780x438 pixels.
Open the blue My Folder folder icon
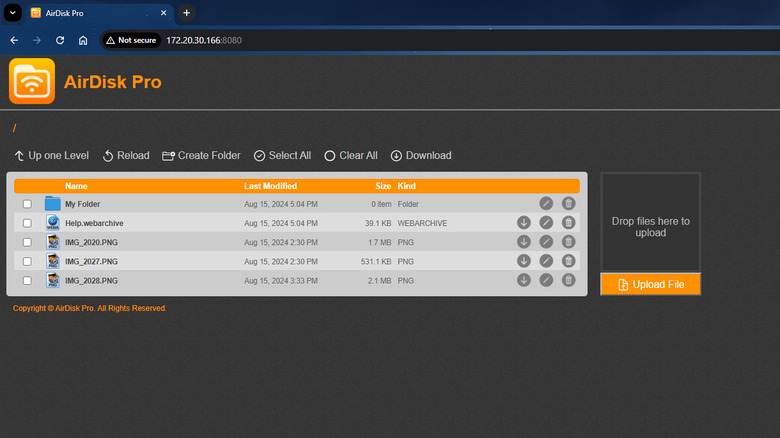click(x=52, y=204)
